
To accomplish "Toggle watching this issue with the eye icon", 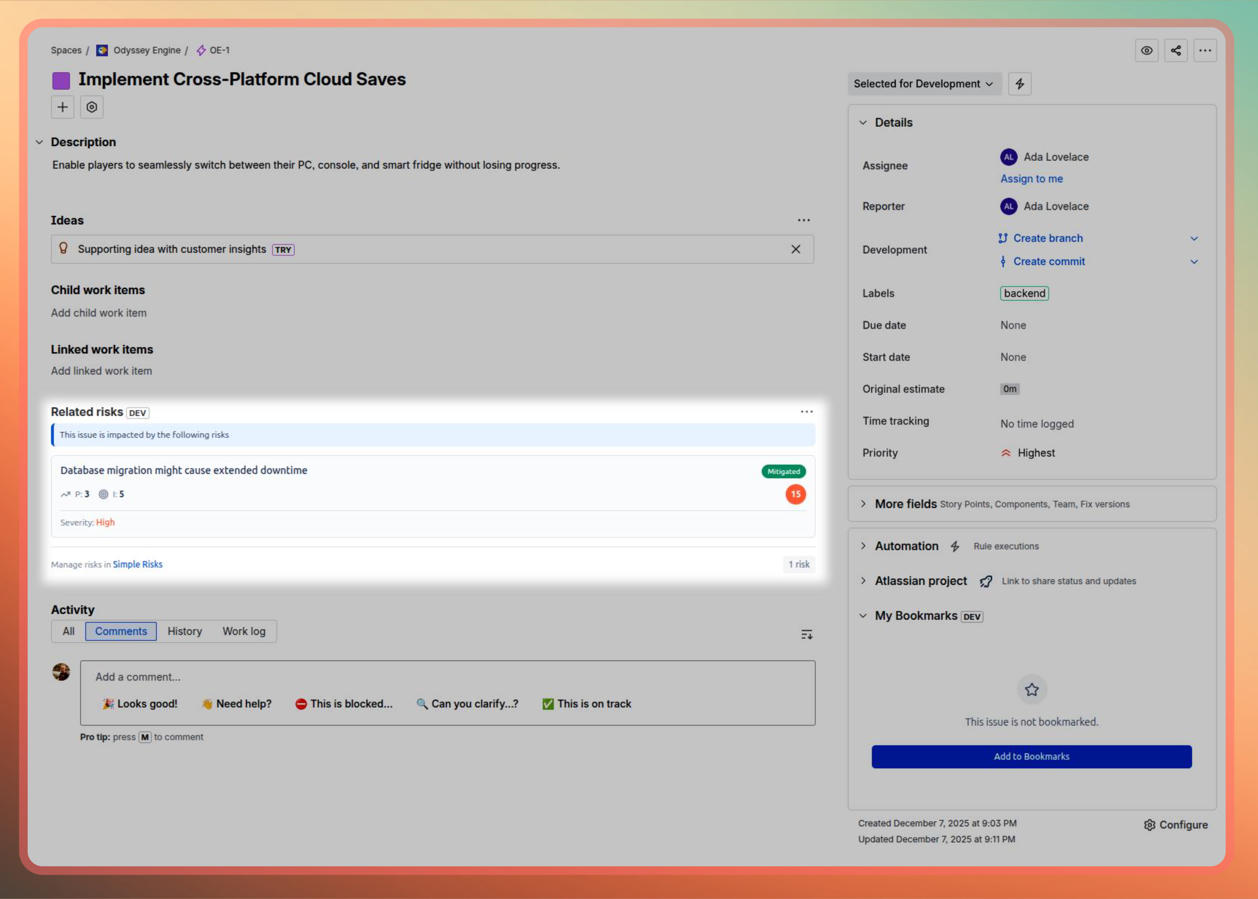I will coord(1146,50).
